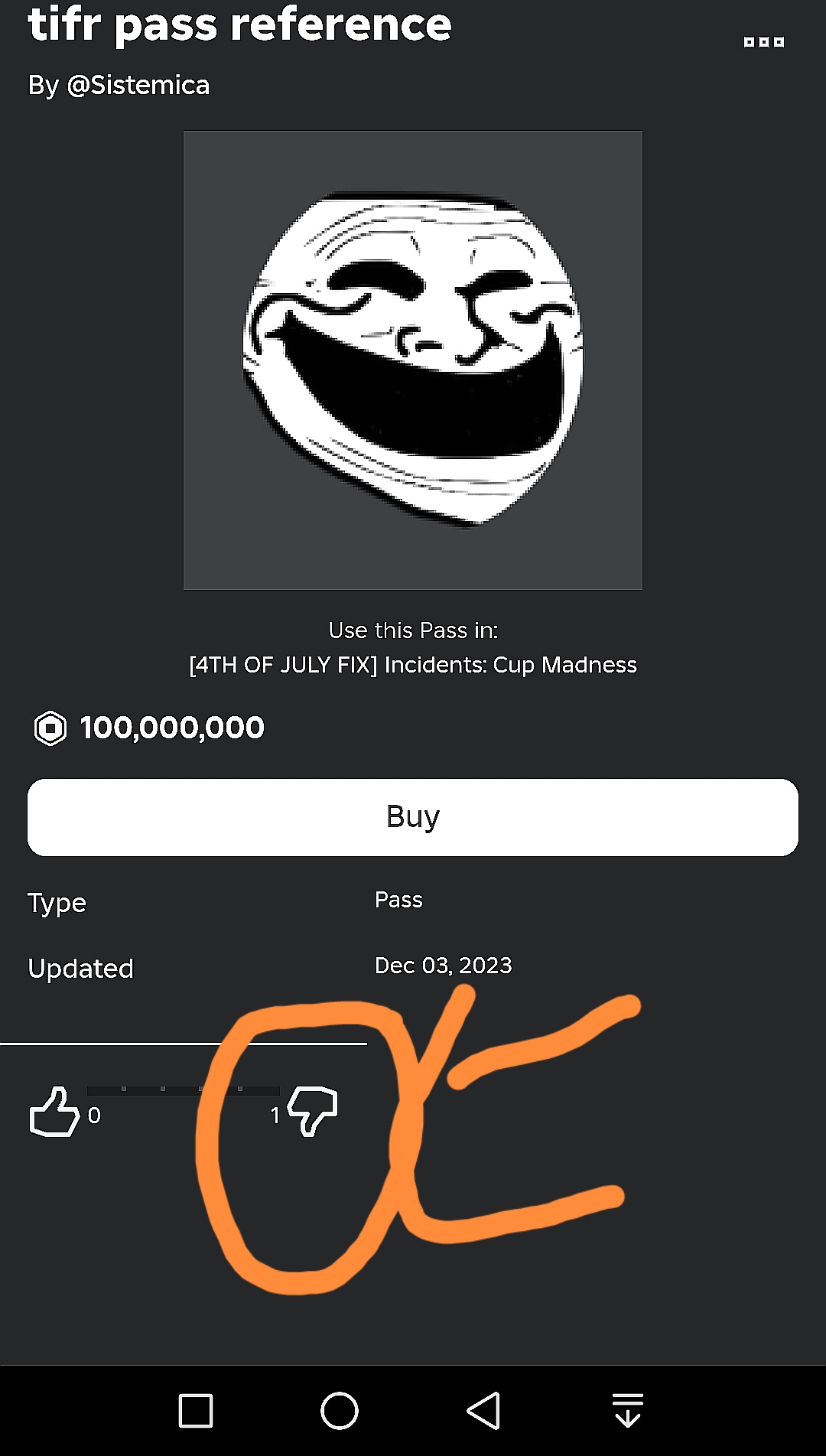The height and width of the screenshot is (1456, 826).
Task: Tap the like count of 0
Action: [x=94, y=1116]
